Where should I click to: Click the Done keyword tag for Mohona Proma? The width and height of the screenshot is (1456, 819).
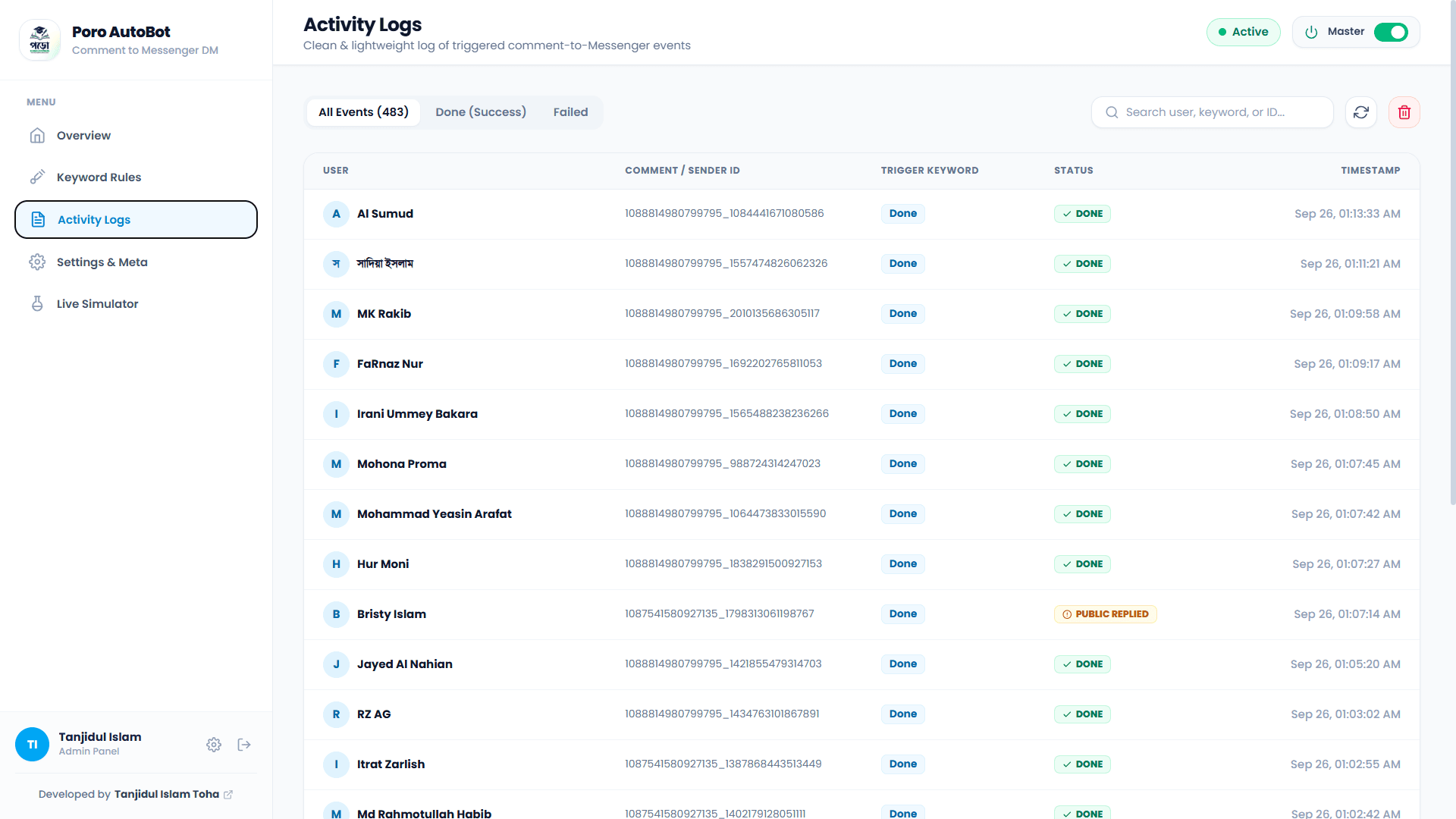(903, 464)
